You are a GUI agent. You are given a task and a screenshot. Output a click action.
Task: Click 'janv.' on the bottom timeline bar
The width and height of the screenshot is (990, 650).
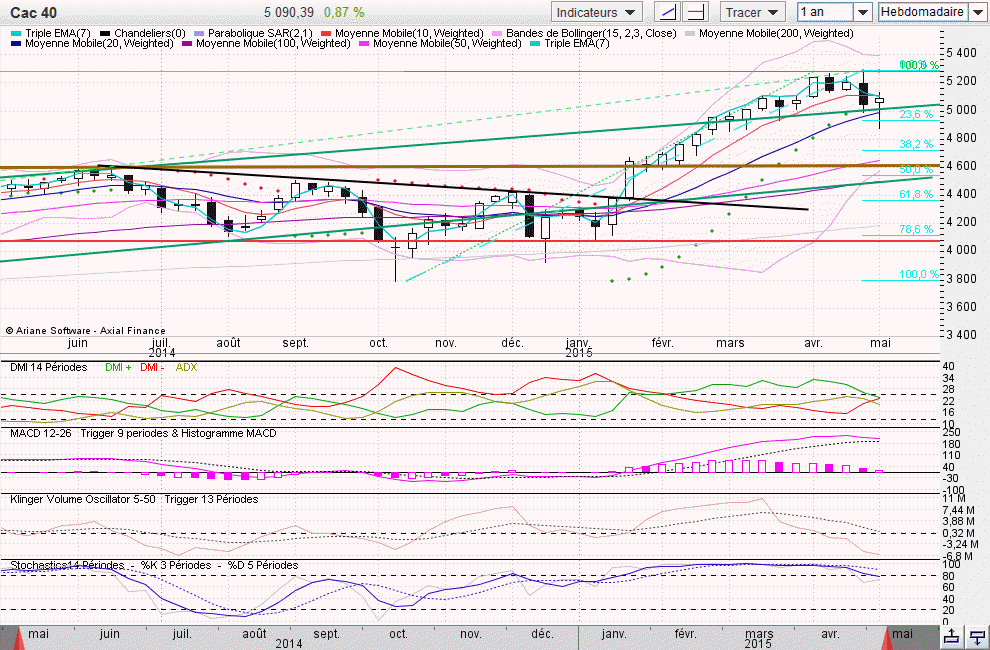pyautogui.click(x=614, y=634)
